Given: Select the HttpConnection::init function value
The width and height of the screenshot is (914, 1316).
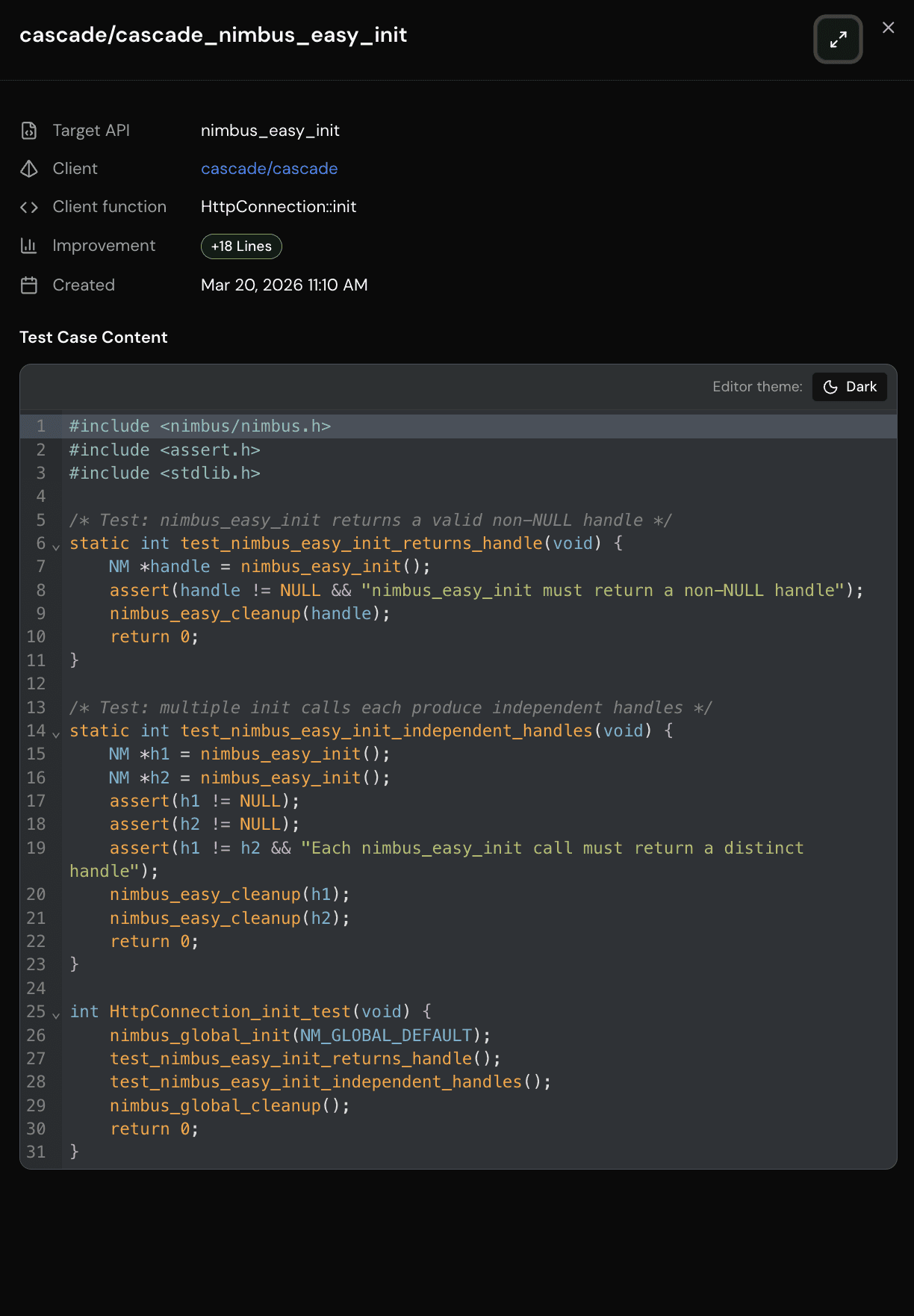Looking at the screenshot, I should (279, 207).
